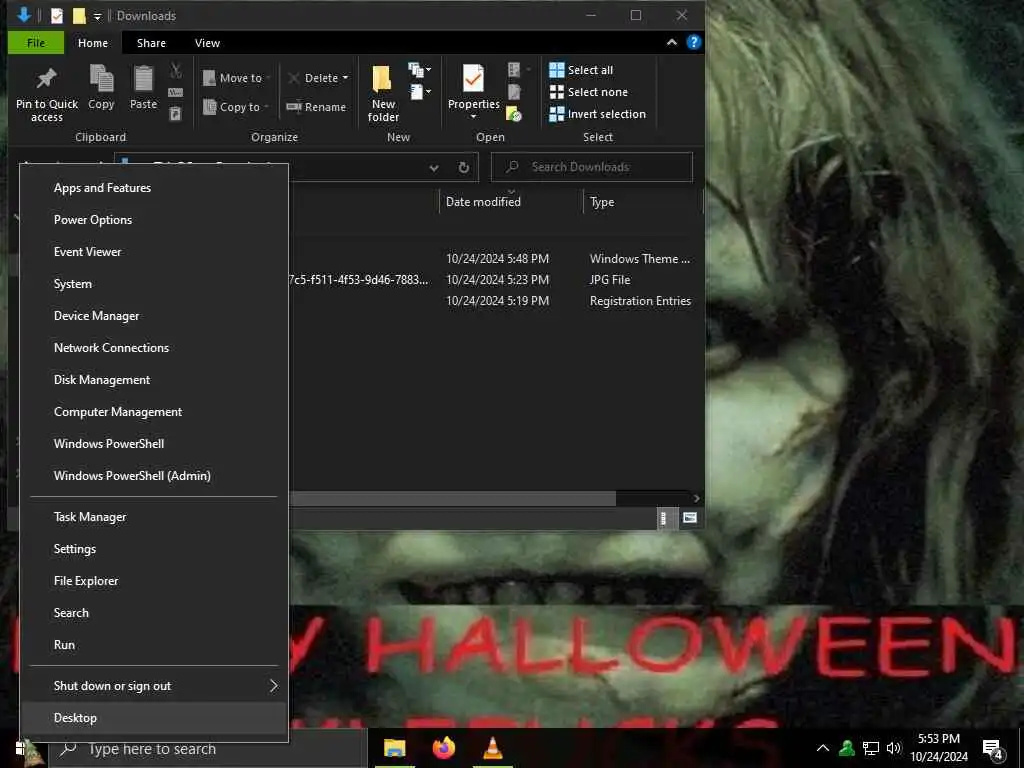Open Customize Quick Access Toolbar dropdown
Screen dimensions: 1024x768
tap(97, 16)
